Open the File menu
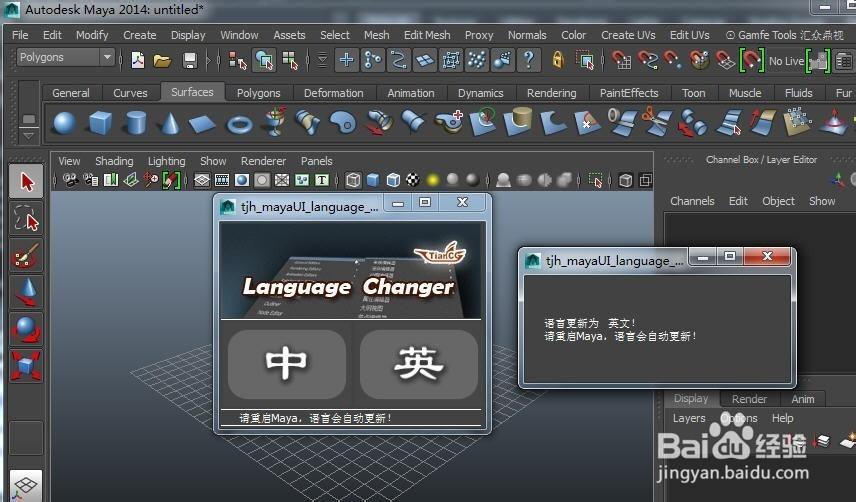This screenshot has width=856, height=502. point(20,35)
